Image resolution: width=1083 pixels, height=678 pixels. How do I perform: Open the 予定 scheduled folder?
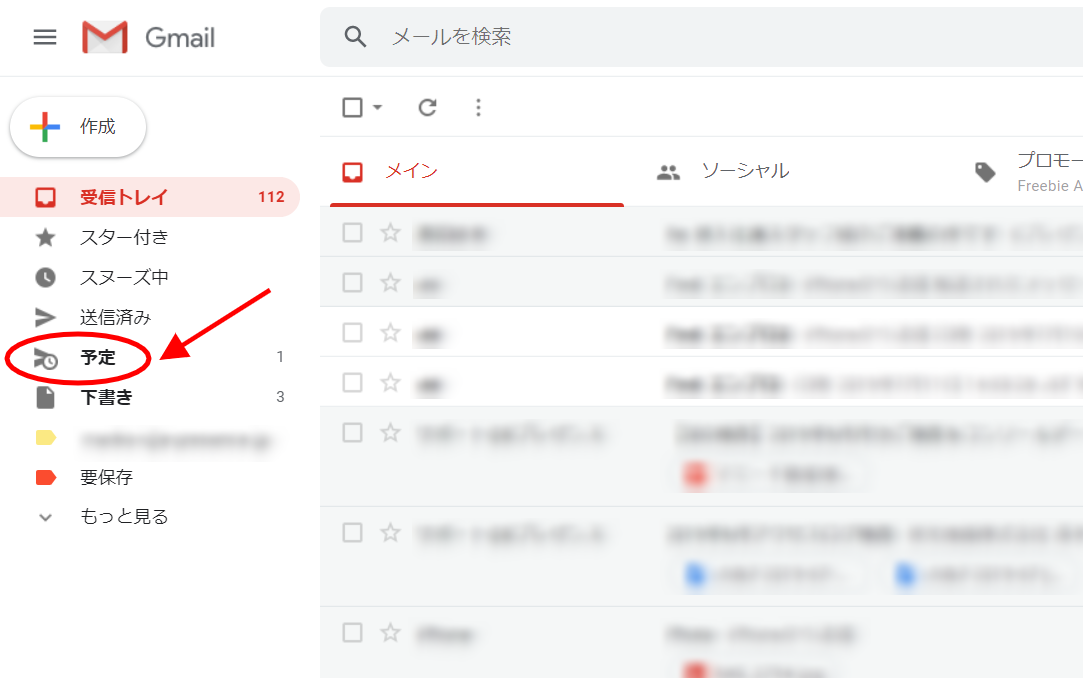point(98,357)
